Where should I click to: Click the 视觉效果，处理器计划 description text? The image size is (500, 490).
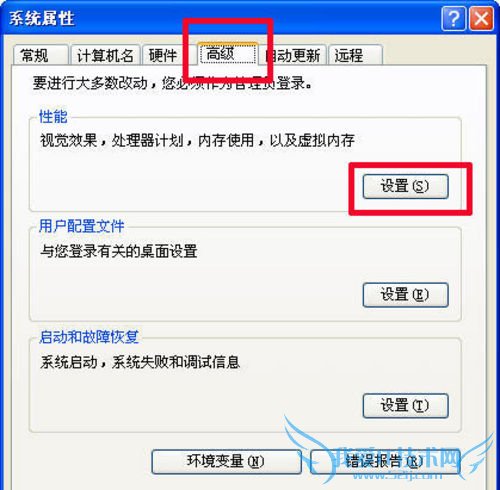coord(112,140)
